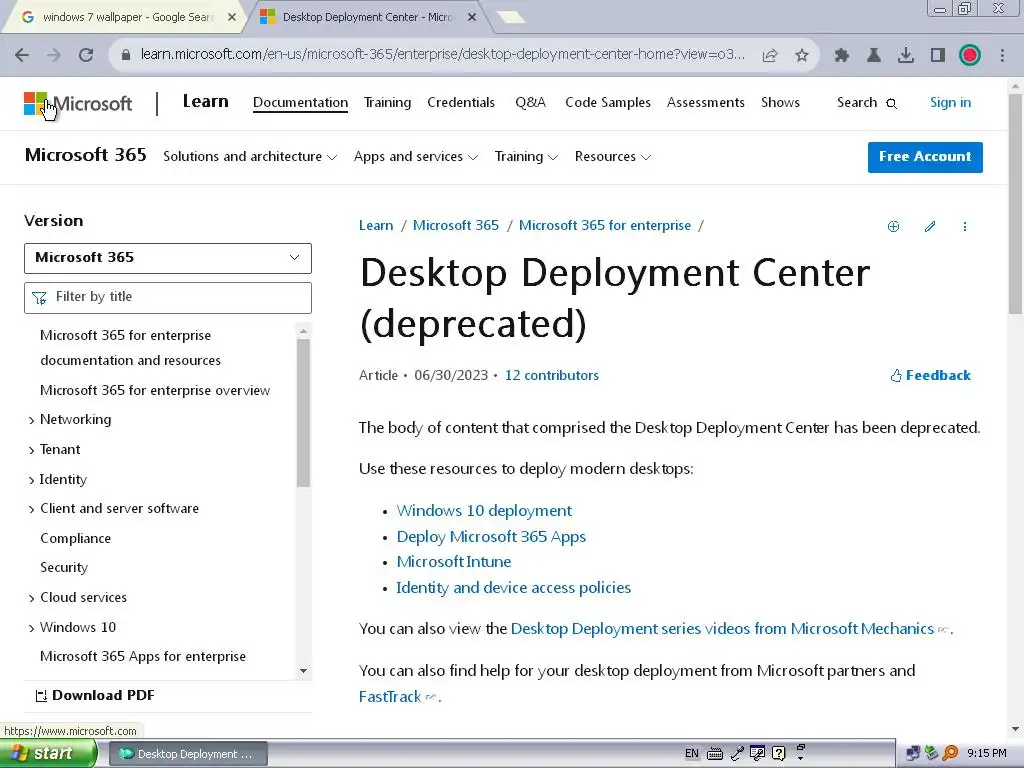The width and height of the screenshot is (1024, 768).
Task: Click the Feedback button
Action: tap(931, 376)
